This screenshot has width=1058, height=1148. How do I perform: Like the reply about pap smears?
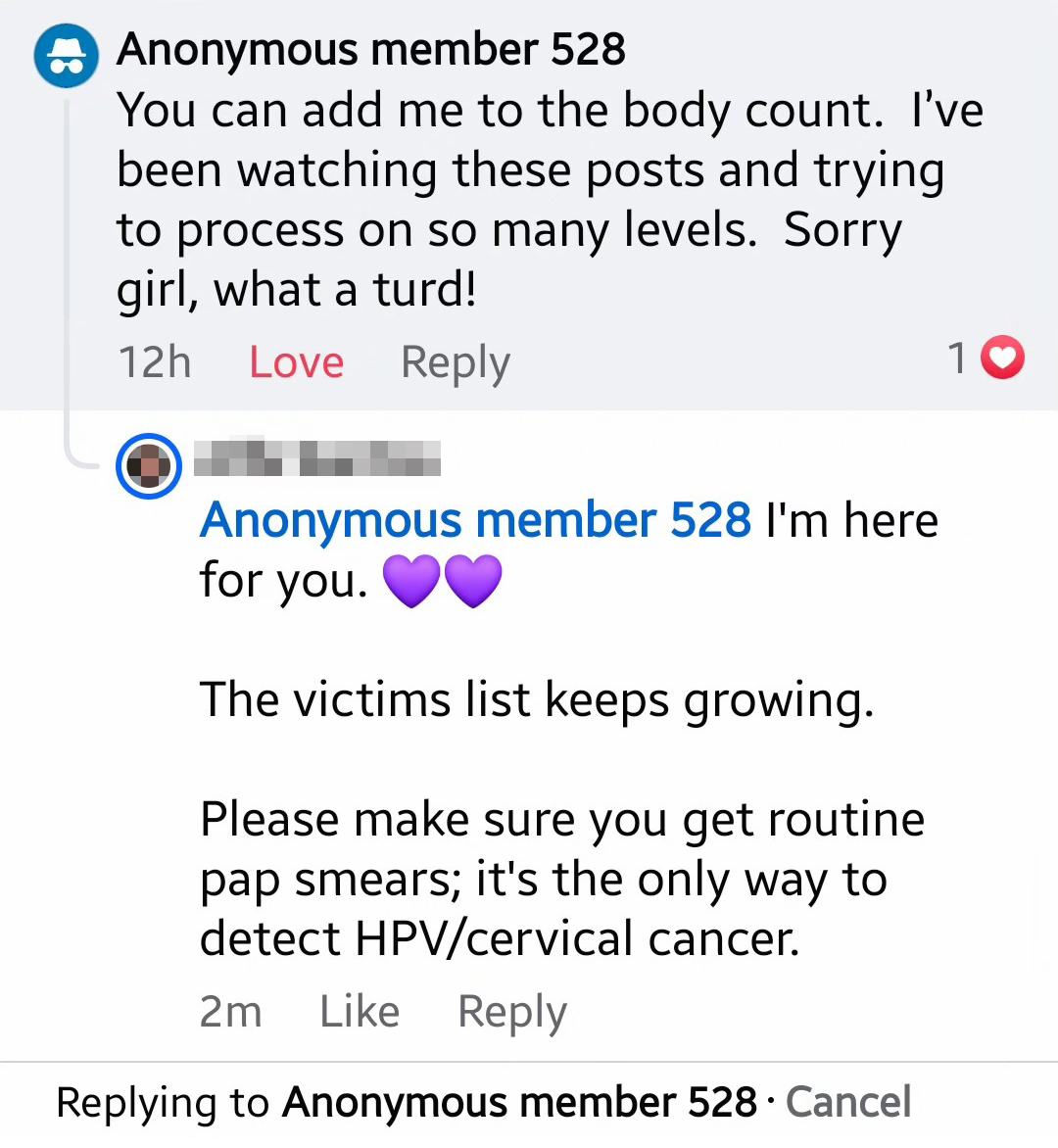(x=360, y=1011)
